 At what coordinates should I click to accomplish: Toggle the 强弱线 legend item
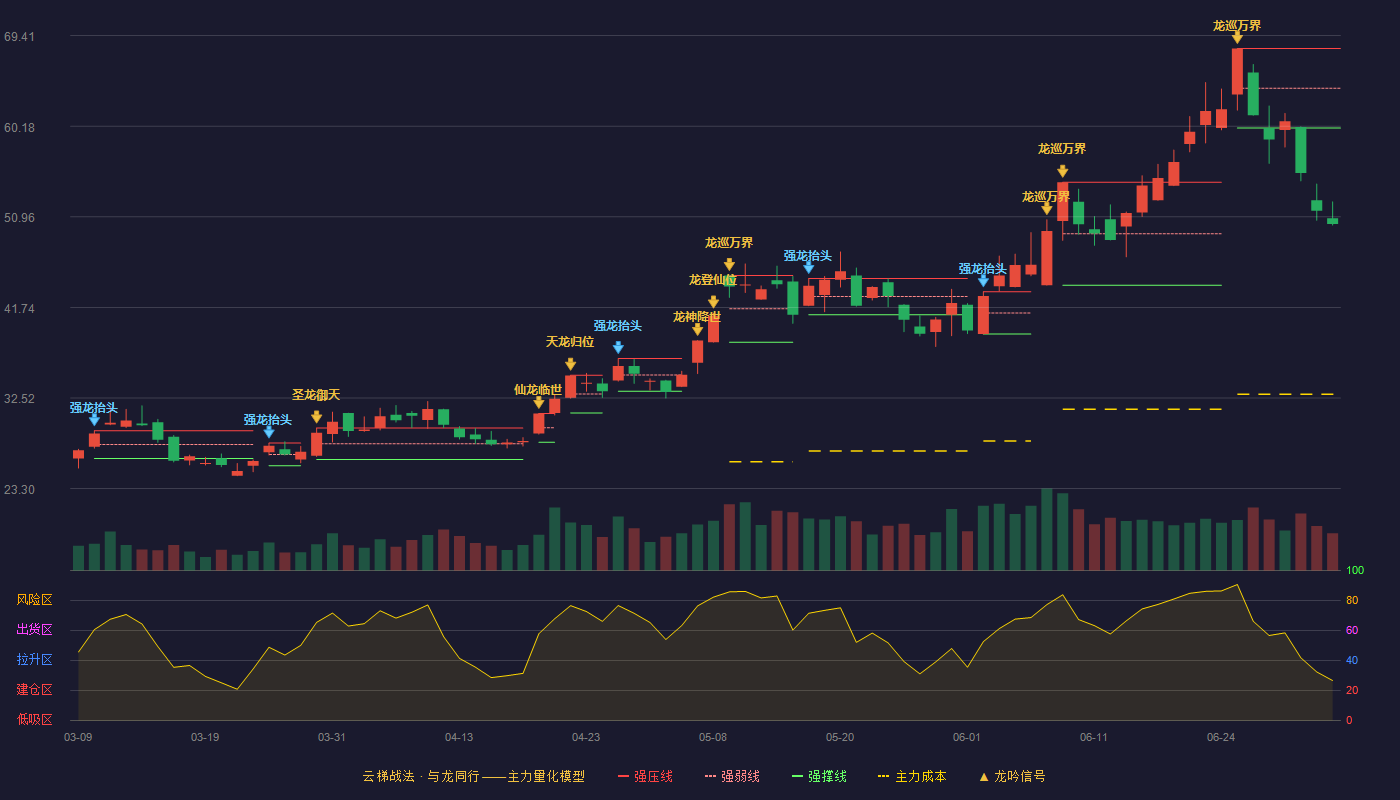732,776
